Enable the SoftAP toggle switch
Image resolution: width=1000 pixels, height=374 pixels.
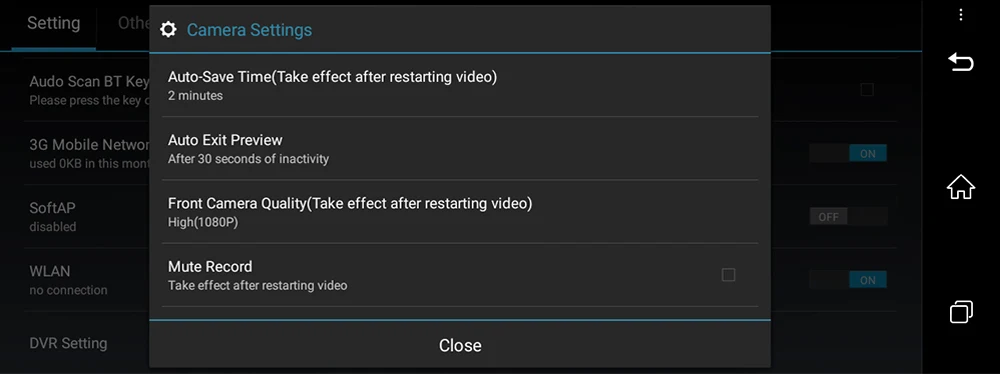point(848,217)
